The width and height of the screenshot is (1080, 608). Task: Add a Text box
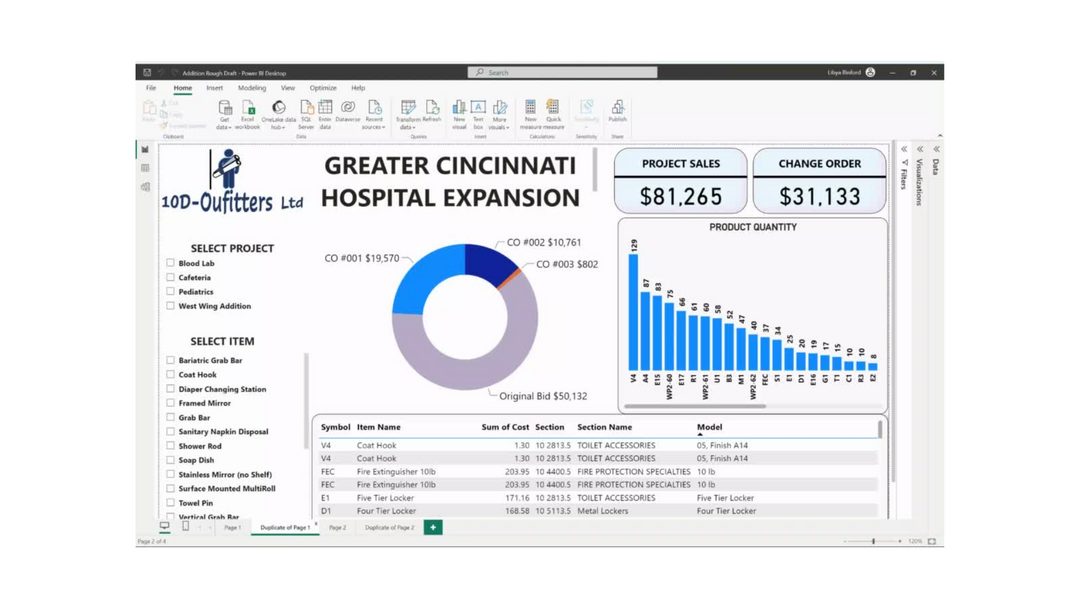coord(478,110)
